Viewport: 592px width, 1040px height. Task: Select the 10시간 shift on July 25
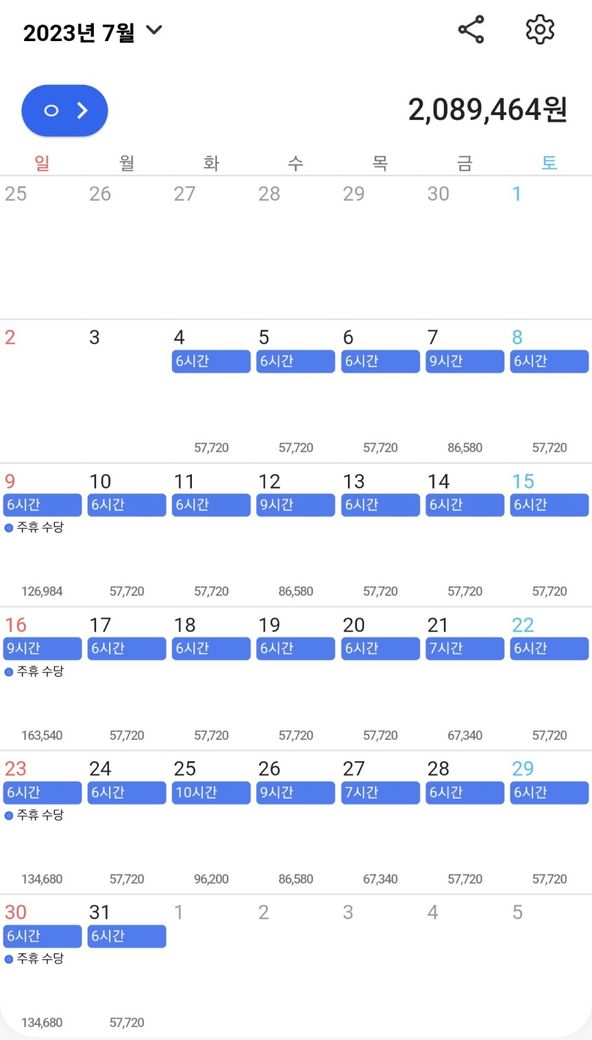(x=211, y=793)
